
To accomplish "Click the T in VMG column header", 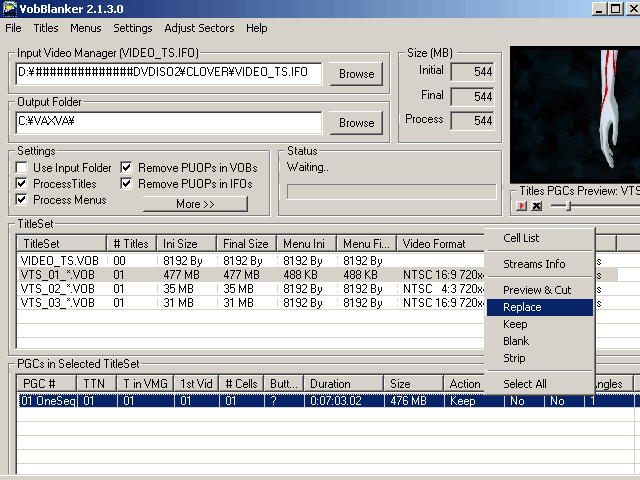I will tap(145, 384).
